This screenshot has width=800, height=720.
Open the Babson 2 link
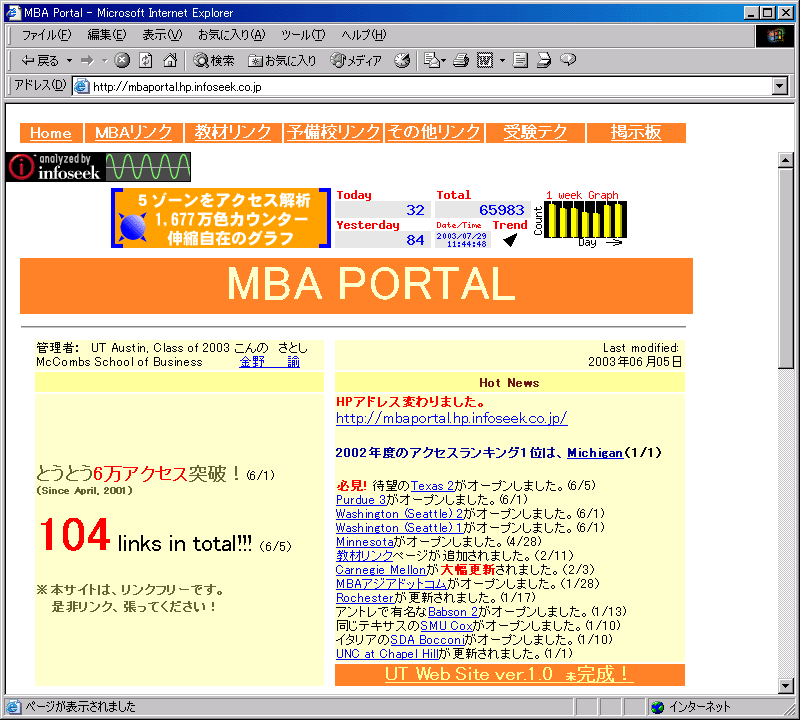point(453,612)
